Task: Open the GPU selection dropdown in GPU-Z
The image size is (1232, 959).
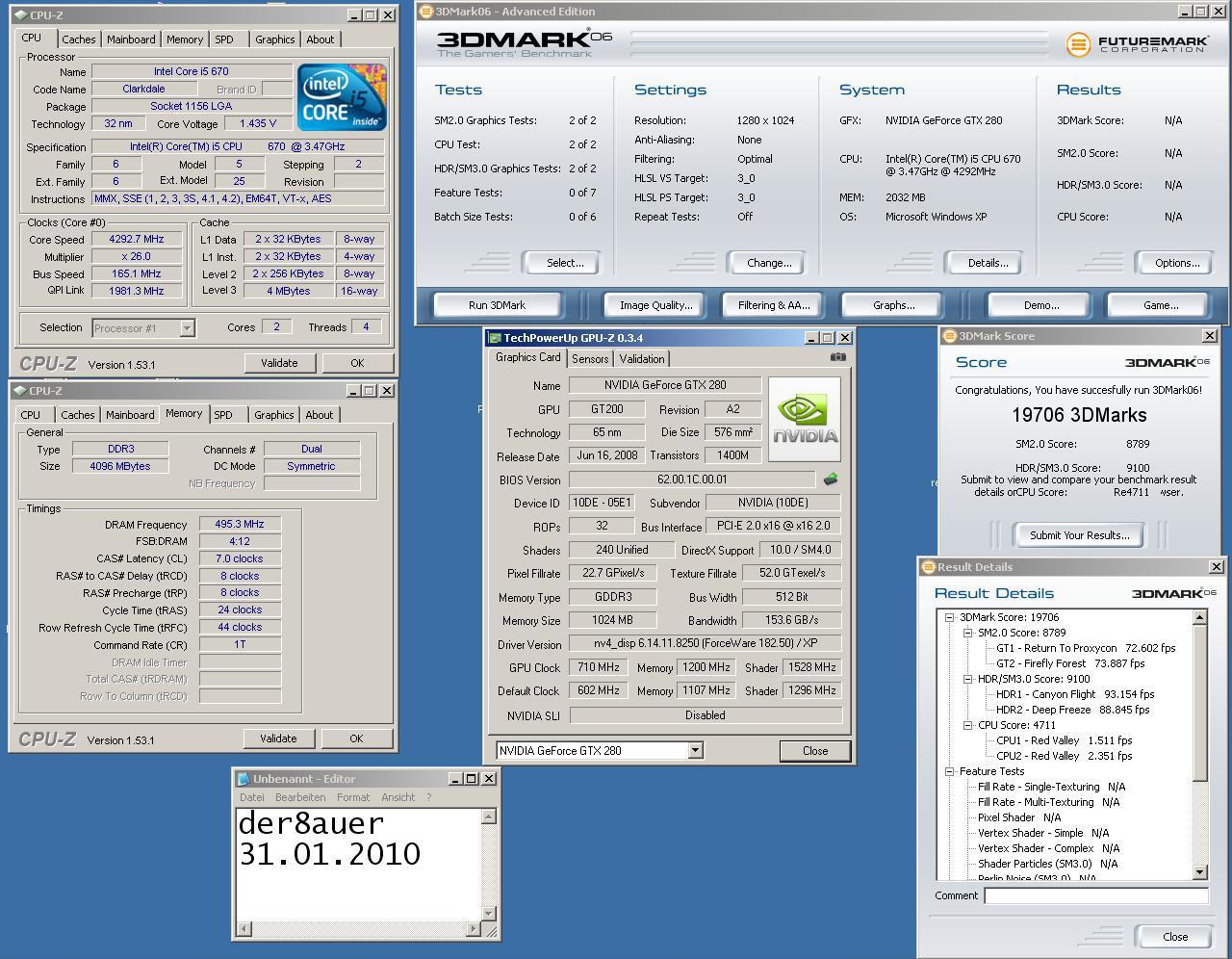Action: [x=695, y=751]
